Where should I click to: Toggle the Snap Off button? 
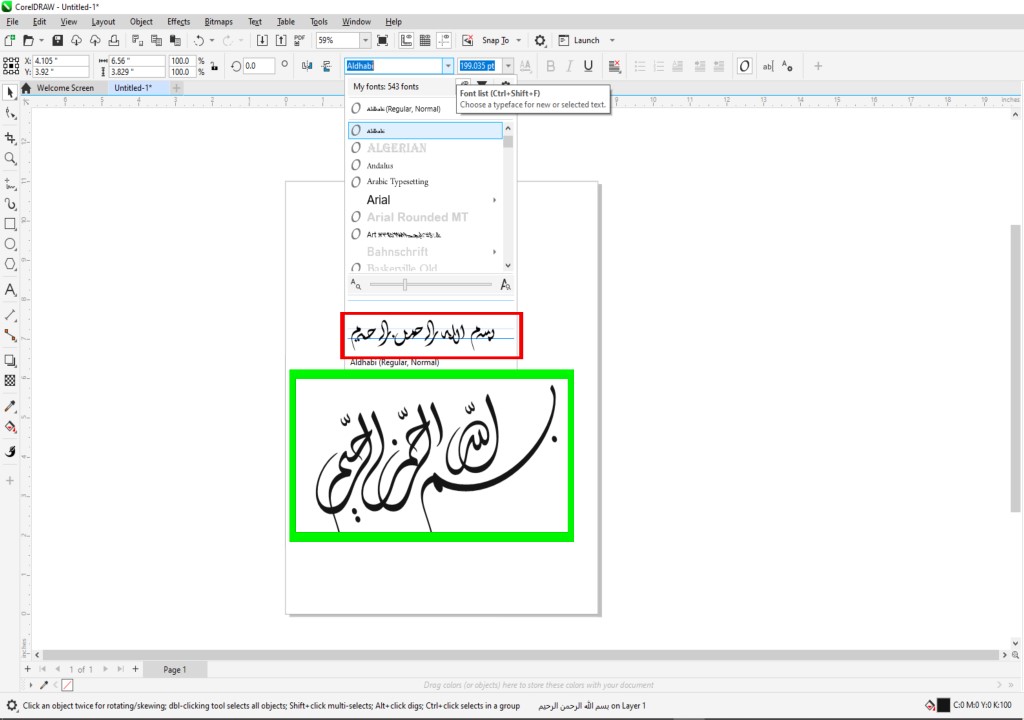coord(468,41)
